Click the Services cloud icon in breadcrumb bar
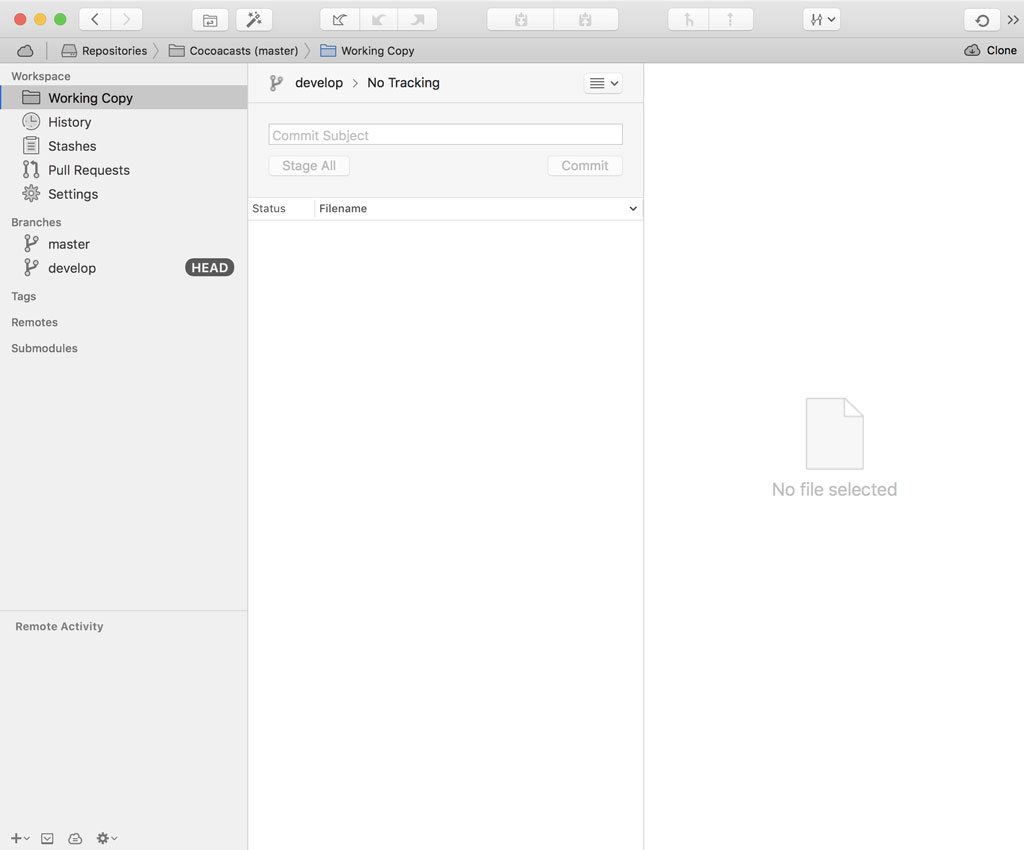The width and height of the screenshot is (1024, 850). coord(25,51)
